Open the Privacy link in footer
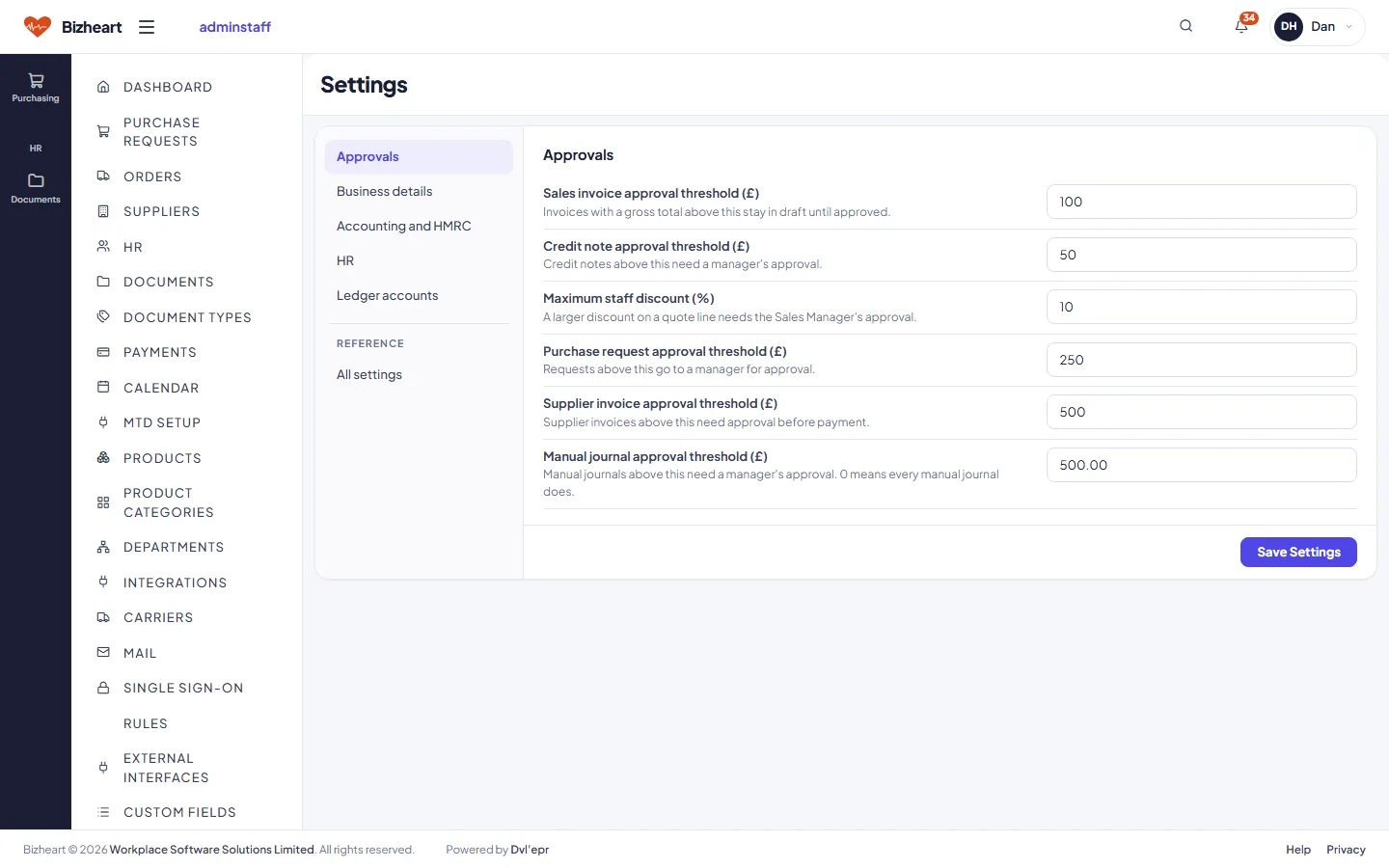This screenshot has height=868, width=1389. pos(1346,850)
